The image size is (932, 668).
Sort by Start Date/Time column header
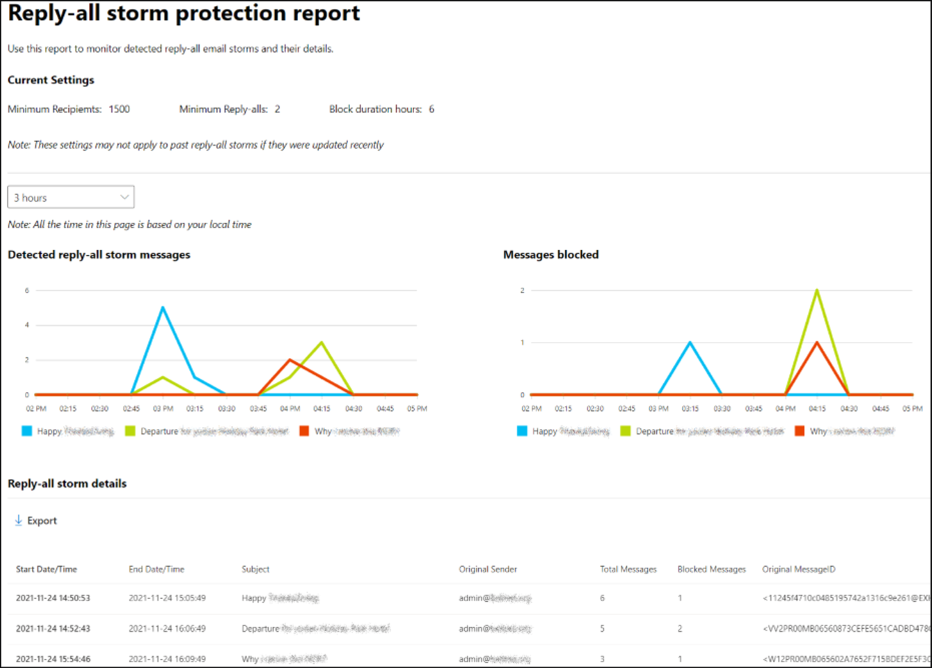point(46,569)
